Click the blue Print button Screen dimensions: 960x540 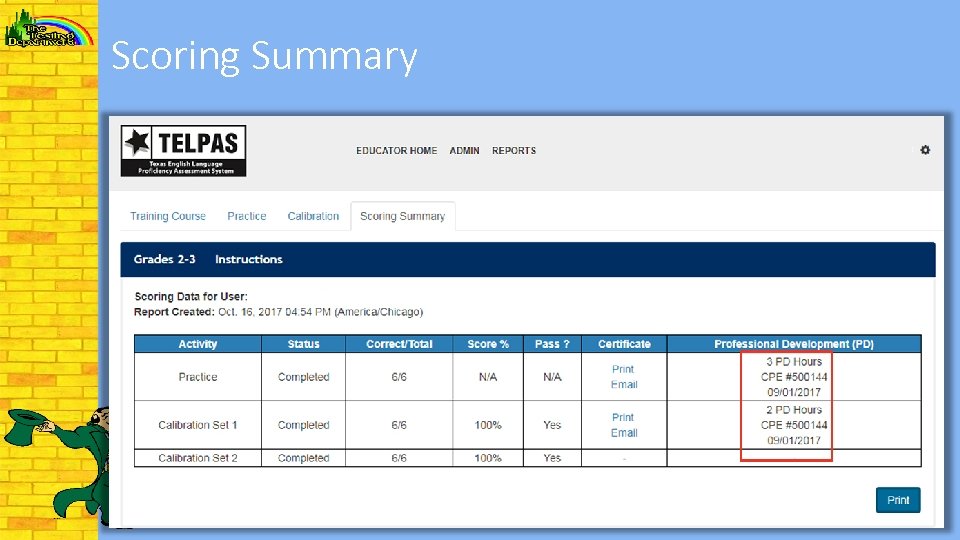898,500
